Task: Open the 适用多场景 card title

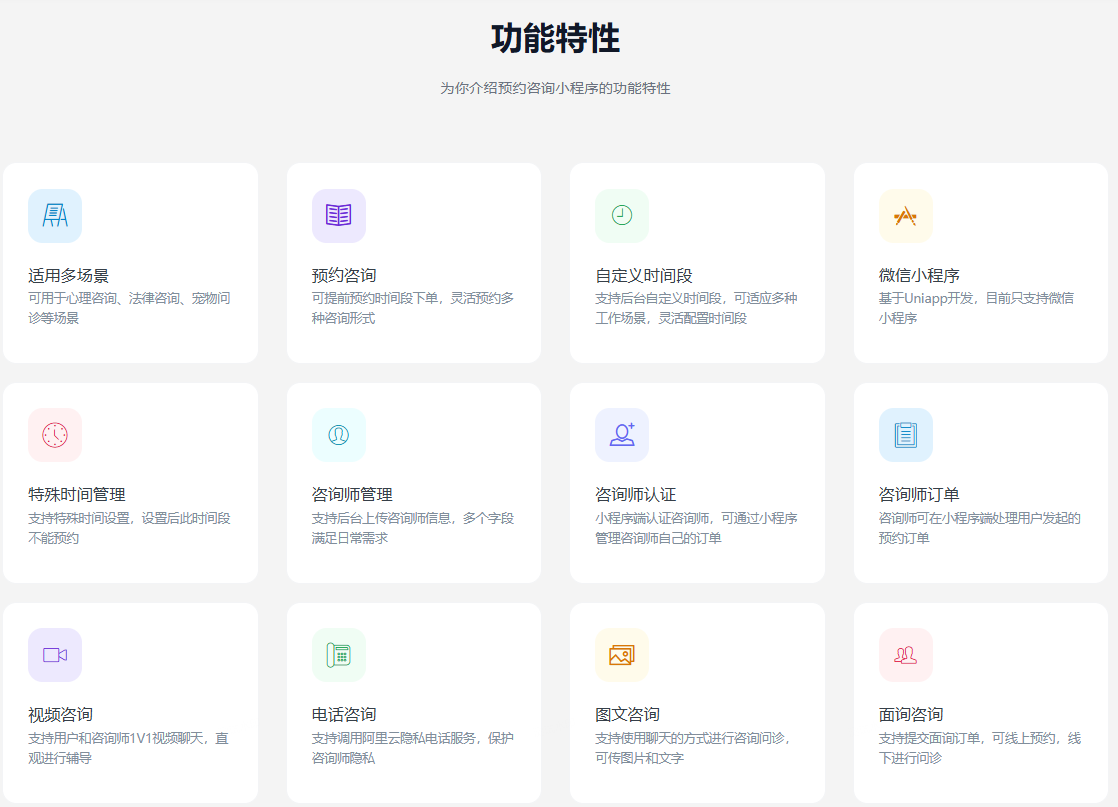Action: [69, 275]
